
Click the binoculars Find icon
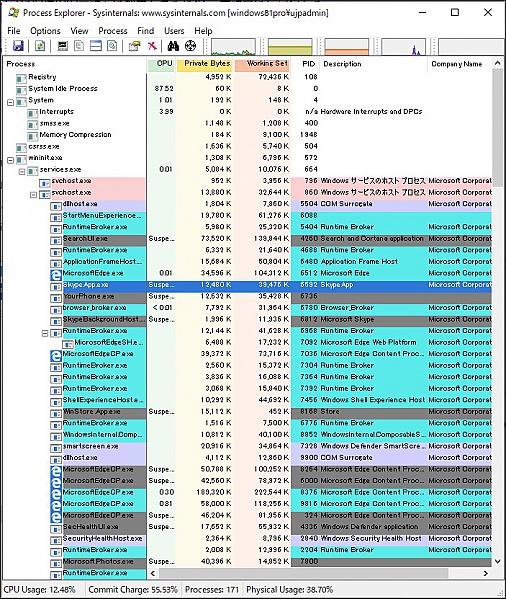[x=173, y=46]
